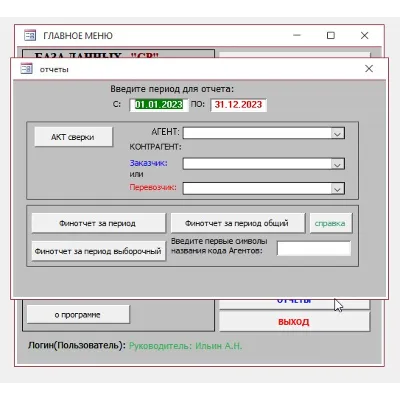
Task: Click the КОНТРАГЕНТ: label
Action: coord(155,147)
